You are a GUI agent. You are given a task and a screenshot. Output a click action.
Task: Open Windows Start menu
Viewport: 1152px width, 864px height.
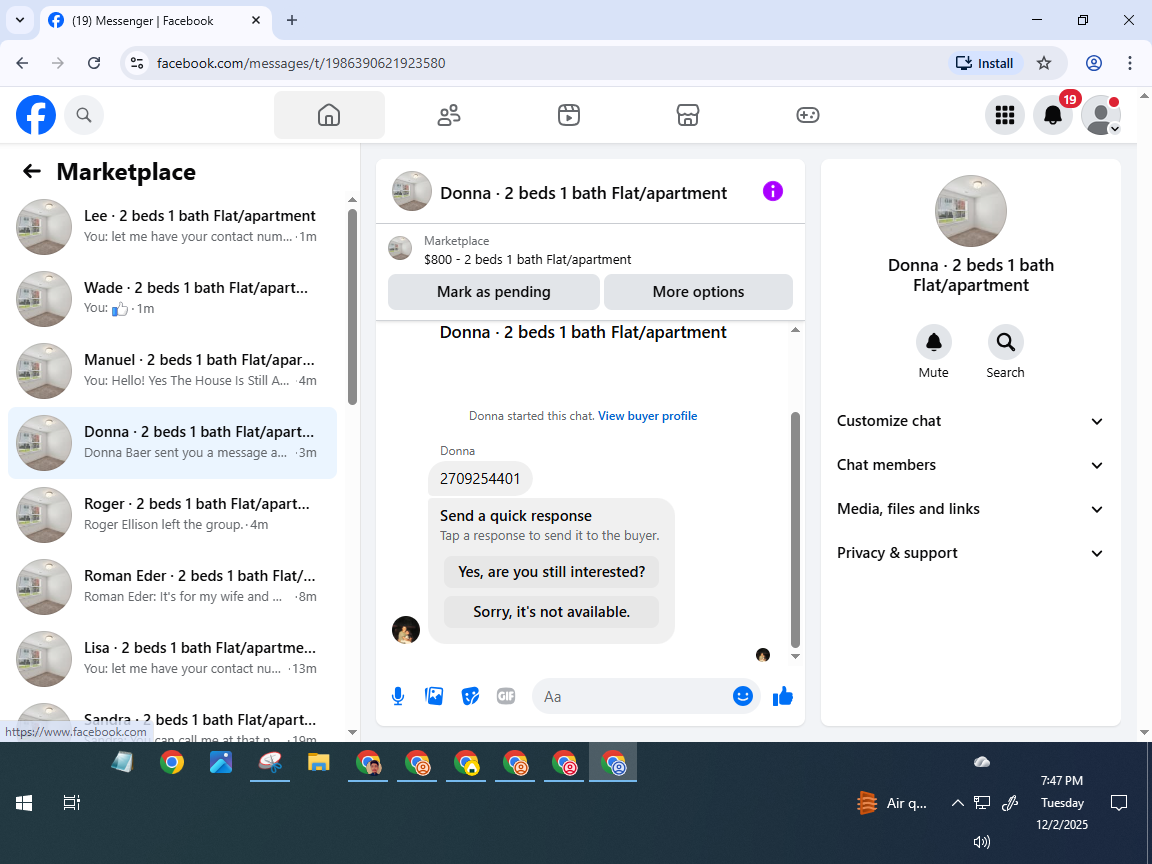(24, 803)
